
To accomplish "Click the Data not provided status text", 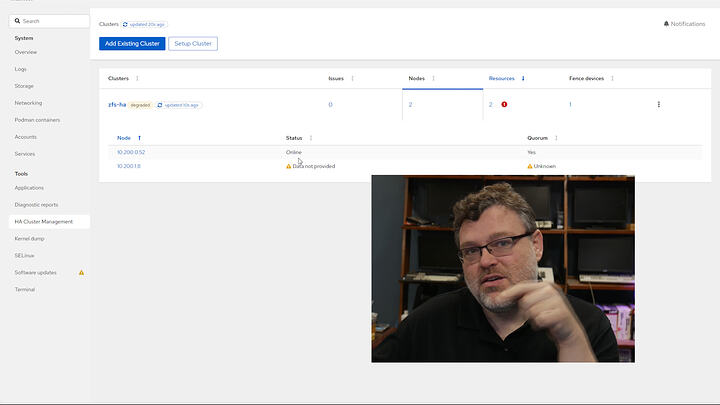I will click(314, 166).
